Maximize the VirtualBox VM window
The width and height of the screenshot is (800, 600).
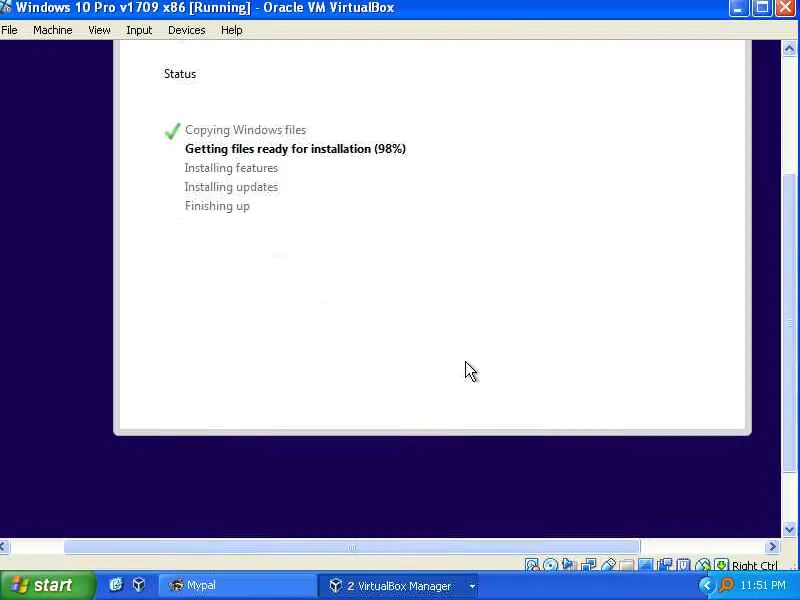point(762,8)
